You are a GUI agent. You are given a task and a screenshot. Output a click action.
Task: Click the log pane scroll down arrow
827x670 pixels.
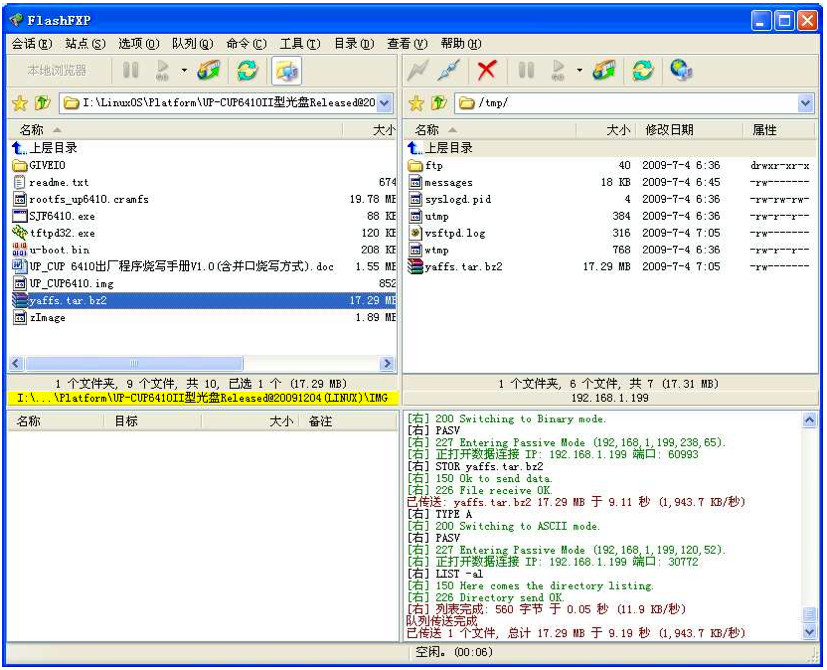(x=809, y=630)
